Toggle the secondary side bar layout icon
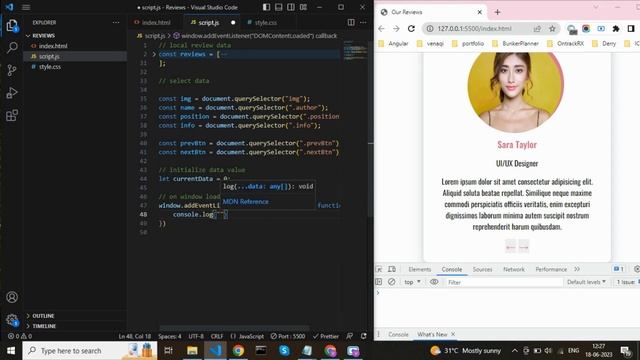The width and height of the screenshot is (640, 360). 291,7
